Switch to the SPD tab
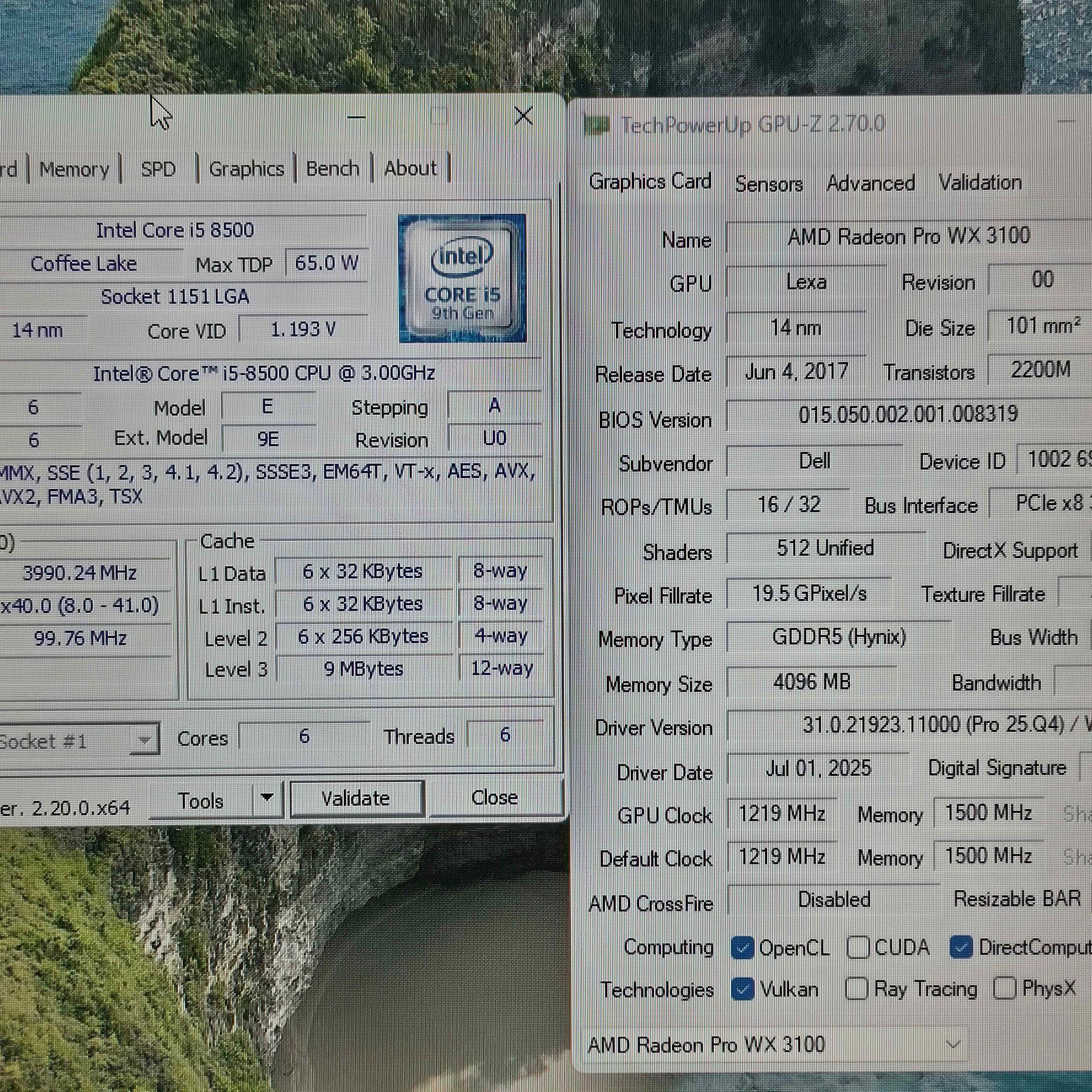 pyautogui.click(x=158, y=168)
